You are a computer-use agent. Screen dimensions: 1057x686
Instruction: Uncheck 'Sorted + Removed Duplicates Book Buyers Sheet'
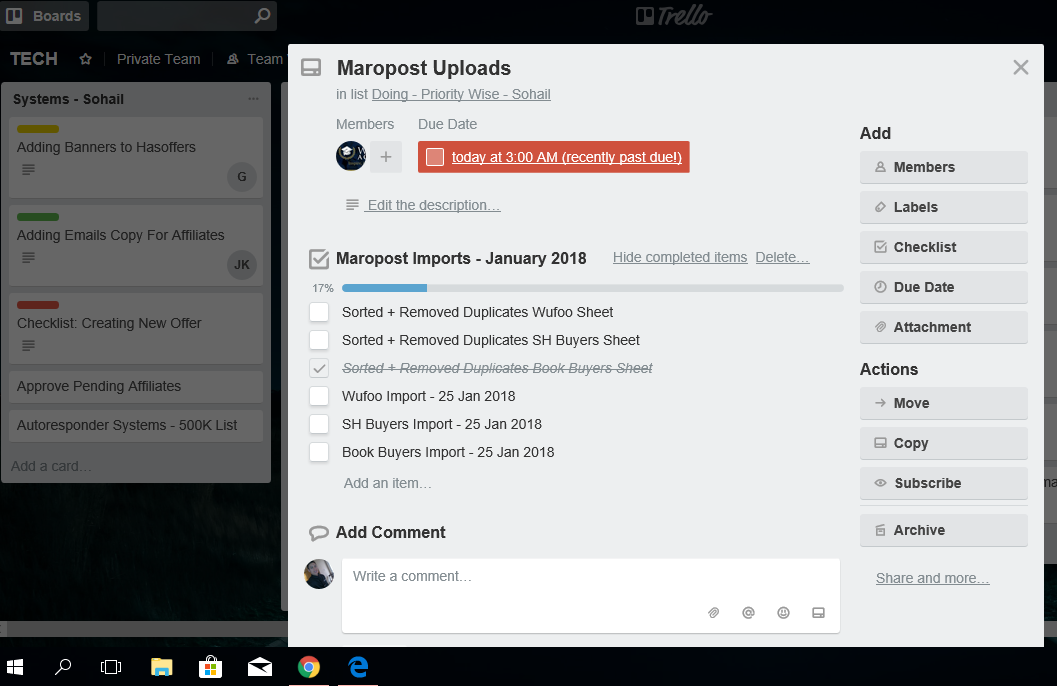pyautogui.click(x=319, y=369)
